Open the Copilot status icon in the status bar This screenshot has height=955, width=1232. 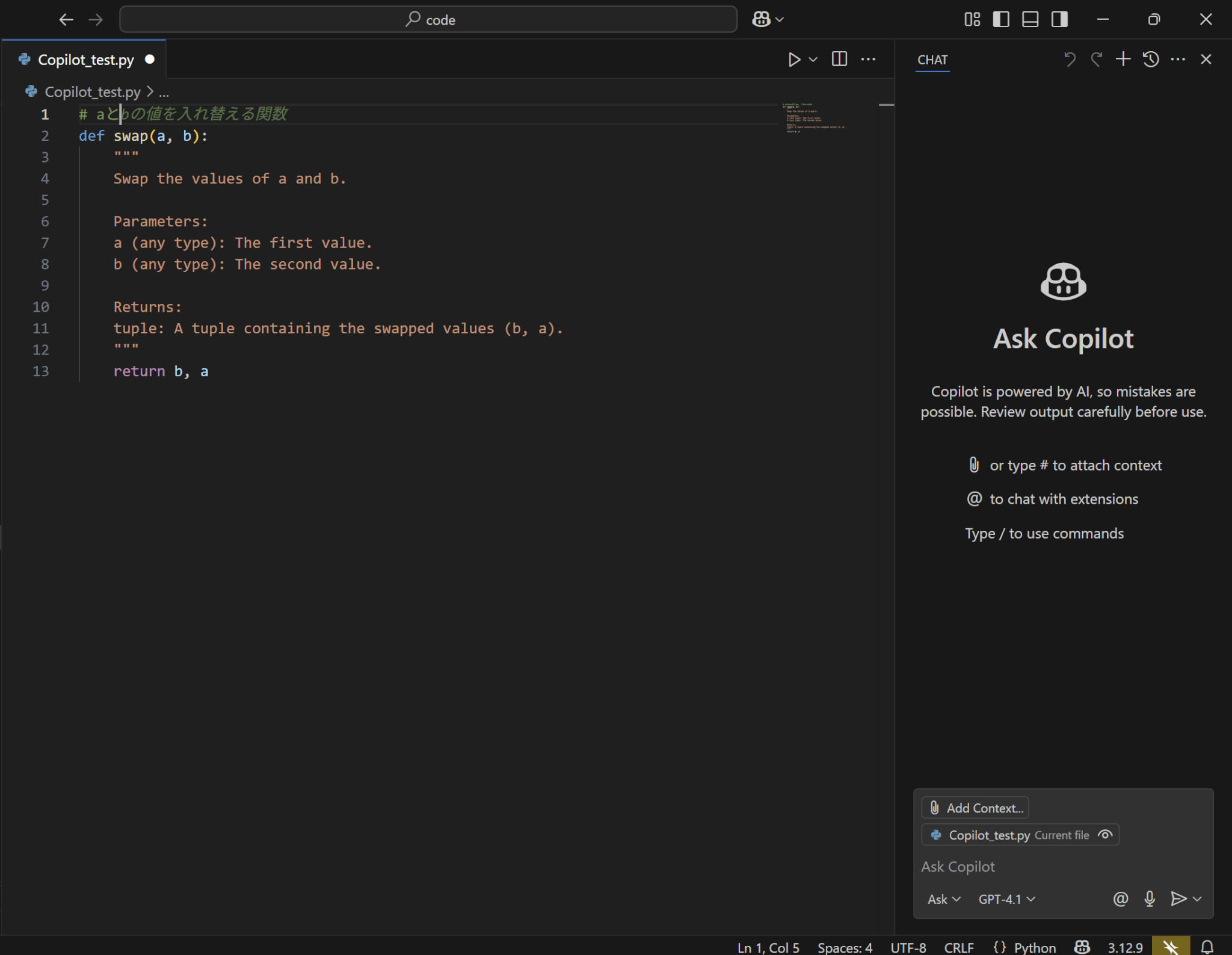(x=1082, y=947)
